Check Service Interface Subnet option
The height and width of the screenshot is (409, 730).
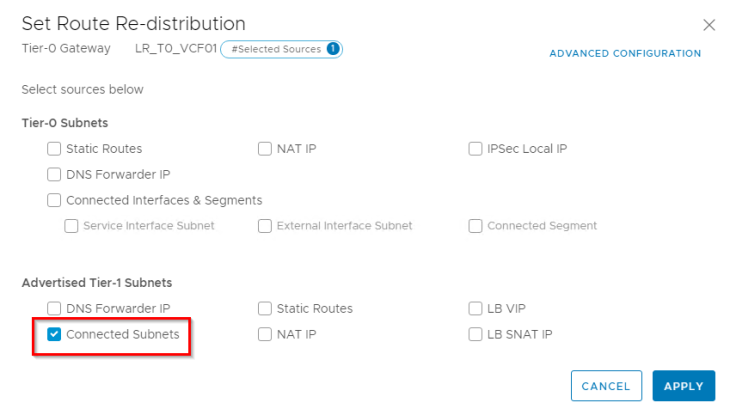71,226
